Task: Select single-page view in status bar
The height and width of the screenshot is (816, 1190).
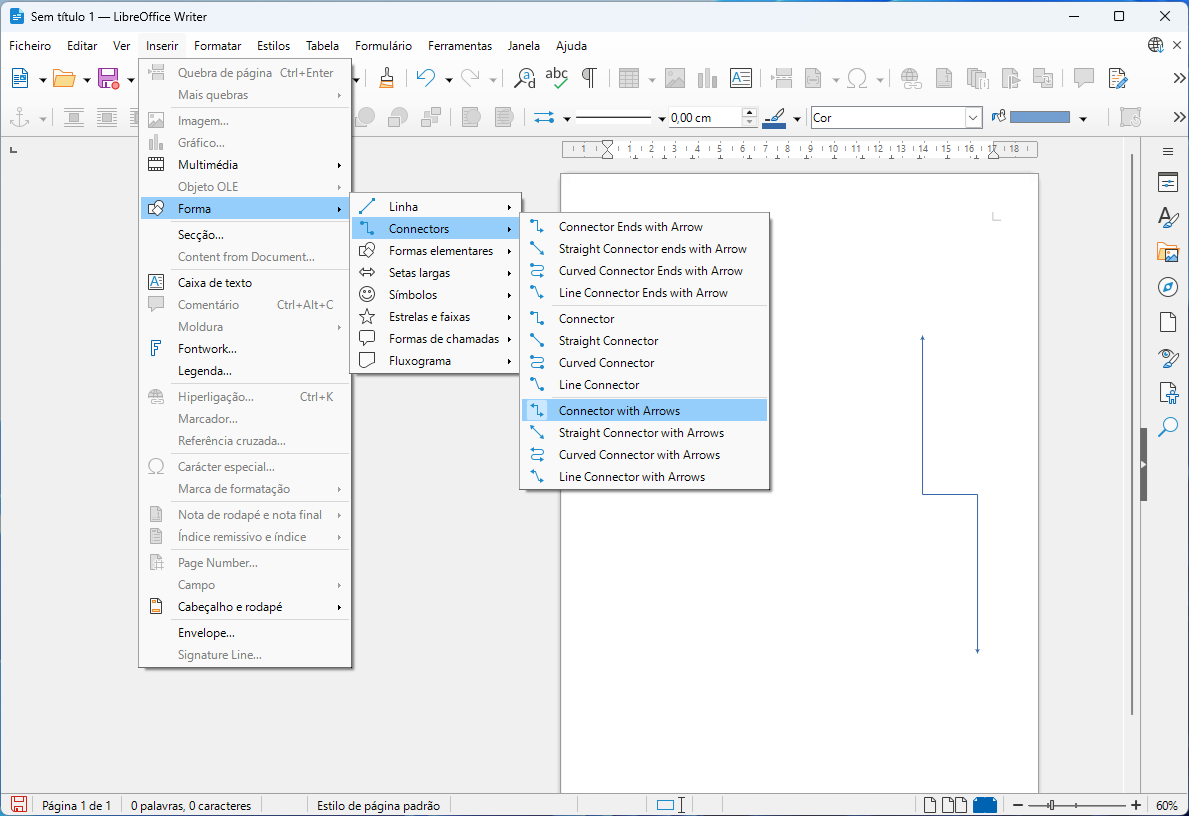Action: 929,805
